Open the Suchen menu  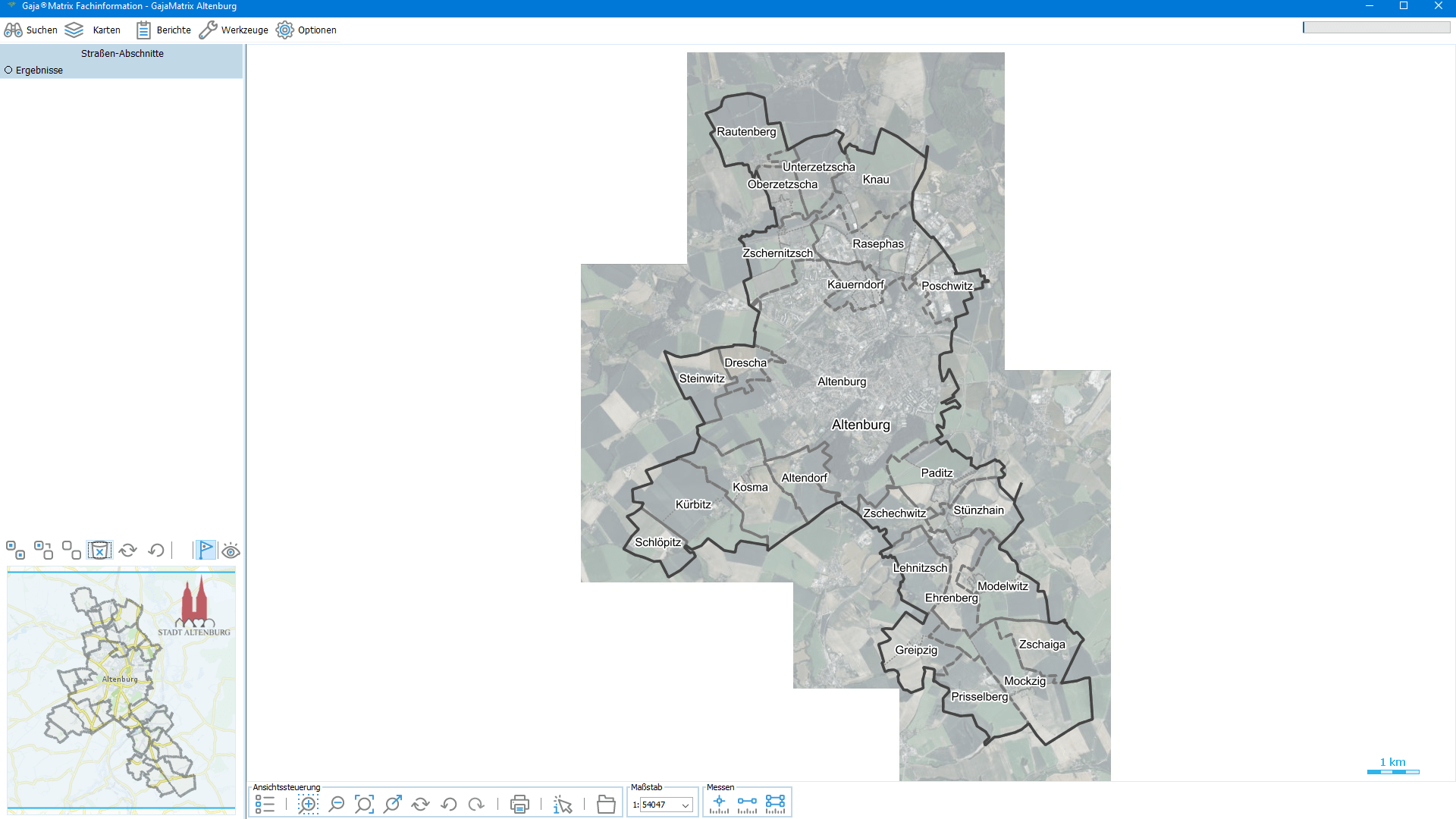click(31, 30)
